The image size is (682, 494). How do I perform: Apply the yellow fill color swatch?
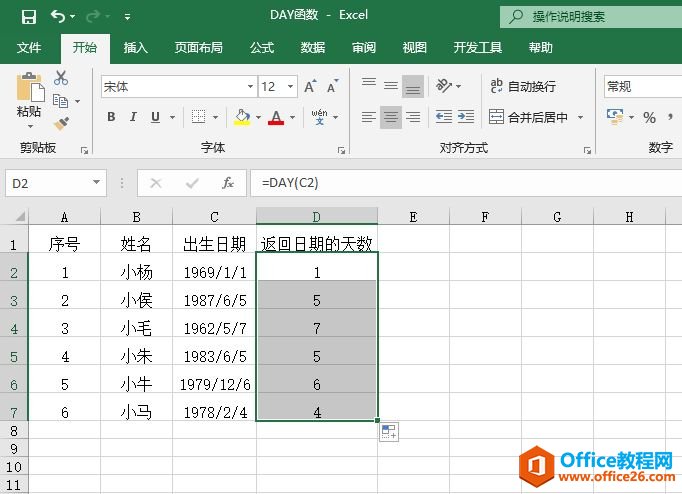[242, 117]
